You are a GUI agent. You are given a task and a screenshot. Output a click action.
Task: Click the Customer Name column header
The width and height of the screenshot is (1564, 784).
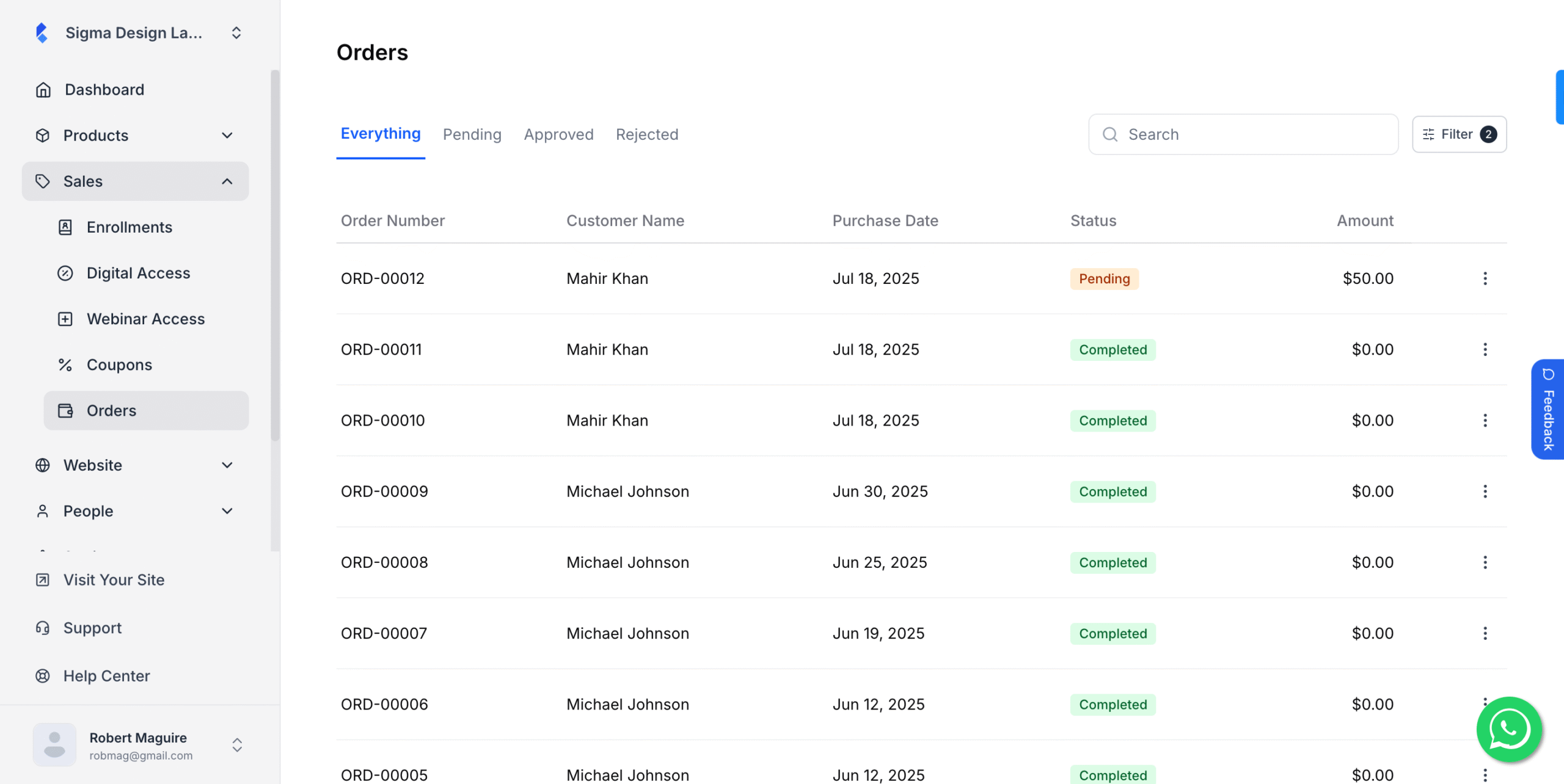click(x=625, y=220)
